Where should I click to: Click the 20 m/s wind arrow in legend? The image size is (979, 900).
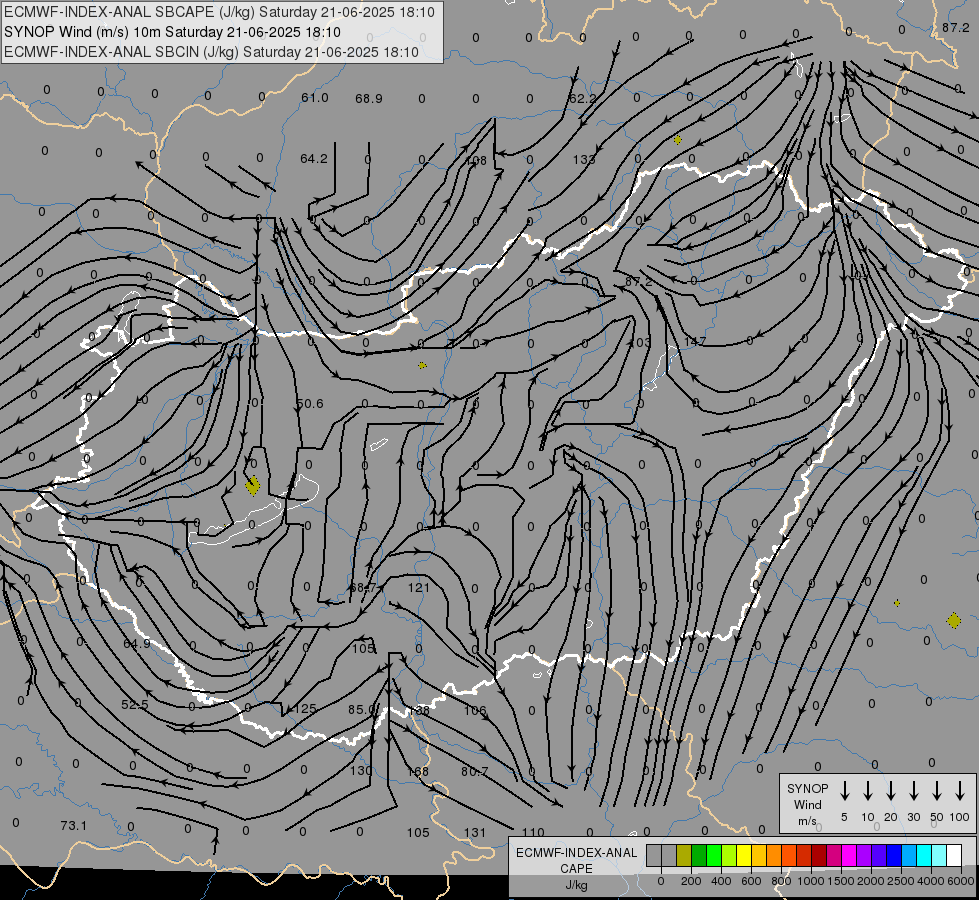click(x=891, y=790)
